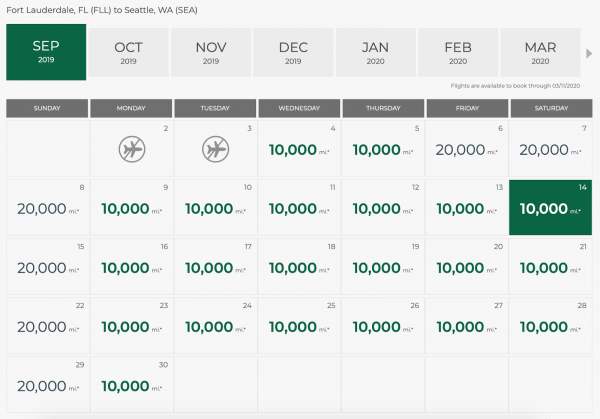Viewport: 600px width, 419px height.
Task: Select the highlighted September 14 fare
Action: 551,209
